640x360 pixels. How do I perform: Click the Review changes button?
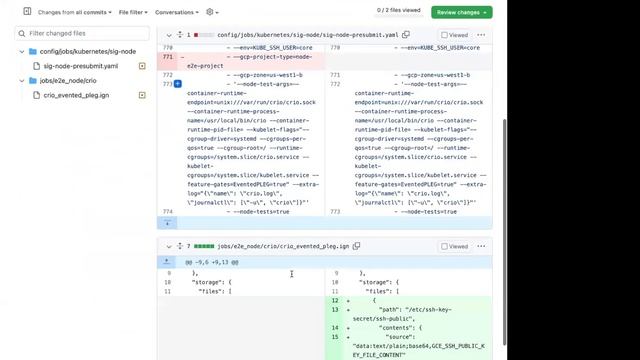tap(462, 12)
